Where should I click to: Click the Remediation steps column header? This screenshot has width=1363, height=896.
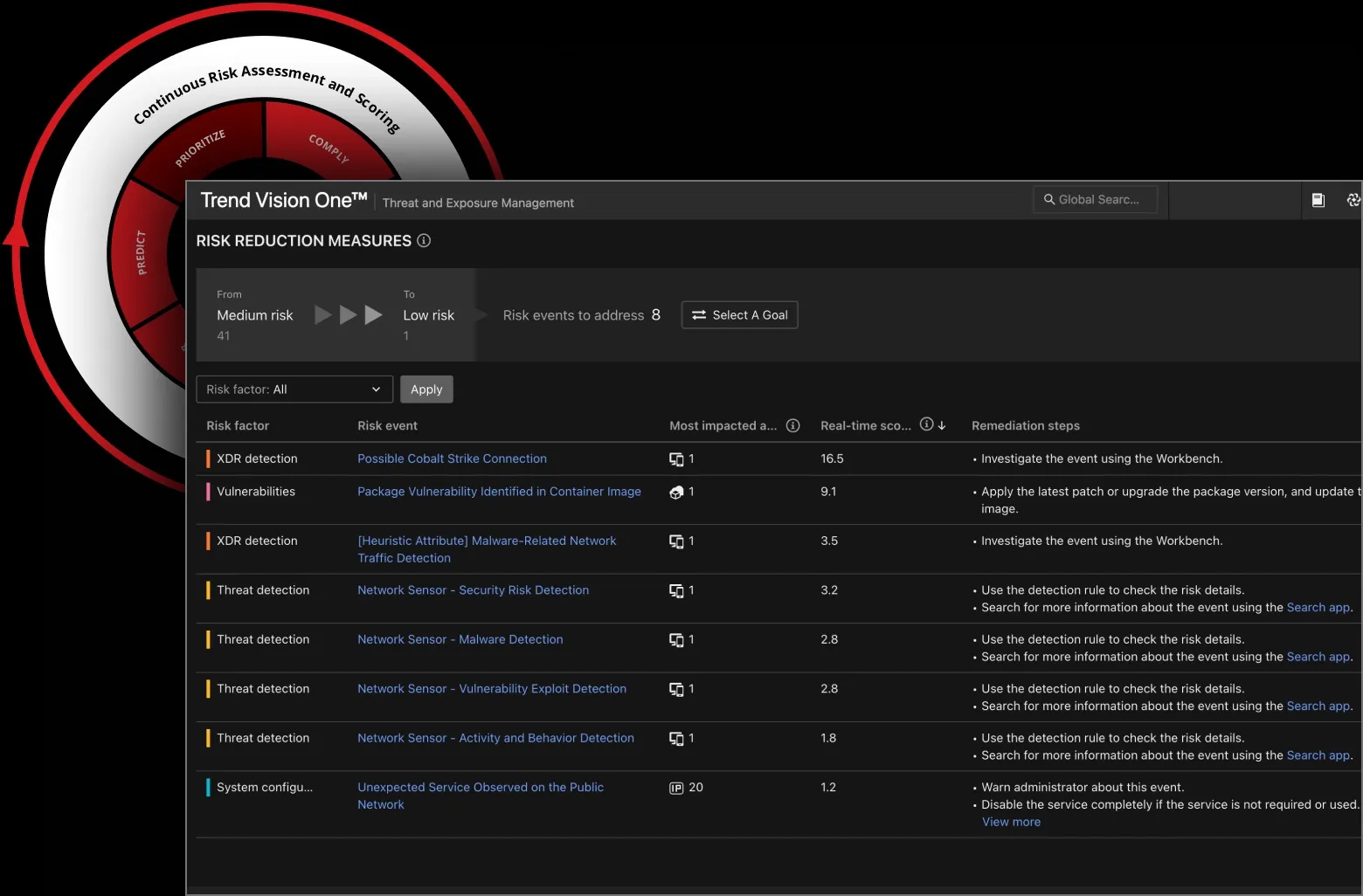1026,426
